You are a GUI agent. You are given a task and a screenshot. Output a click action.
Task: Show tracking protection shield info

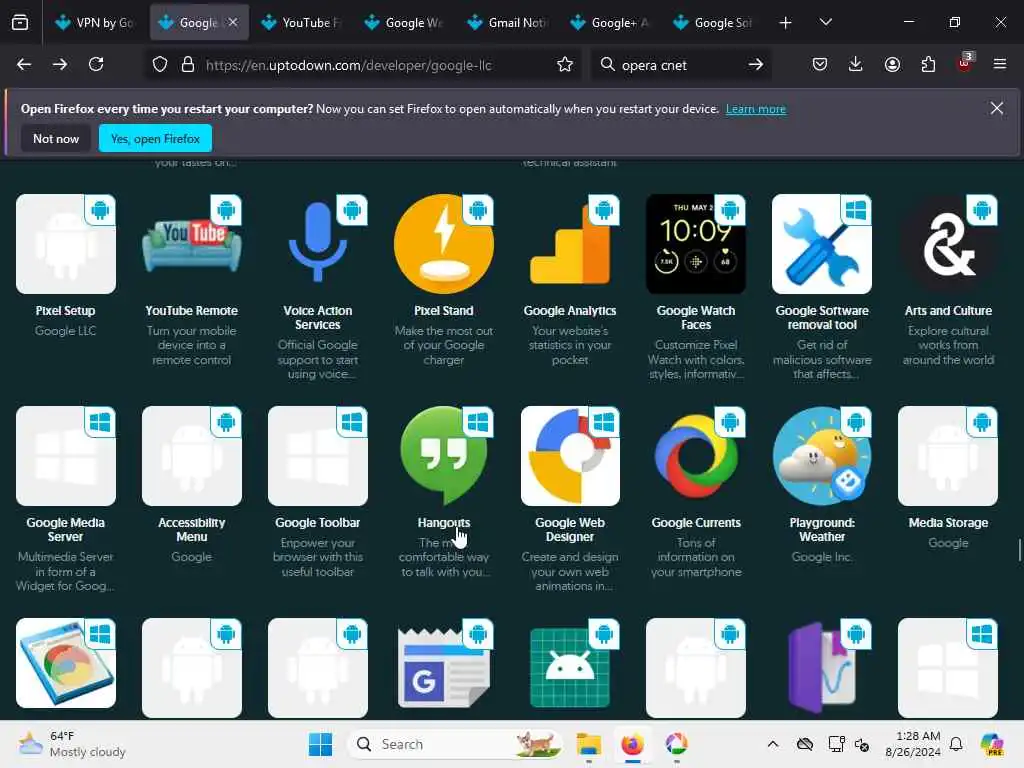pyautogui.click(x=160, y=64)
